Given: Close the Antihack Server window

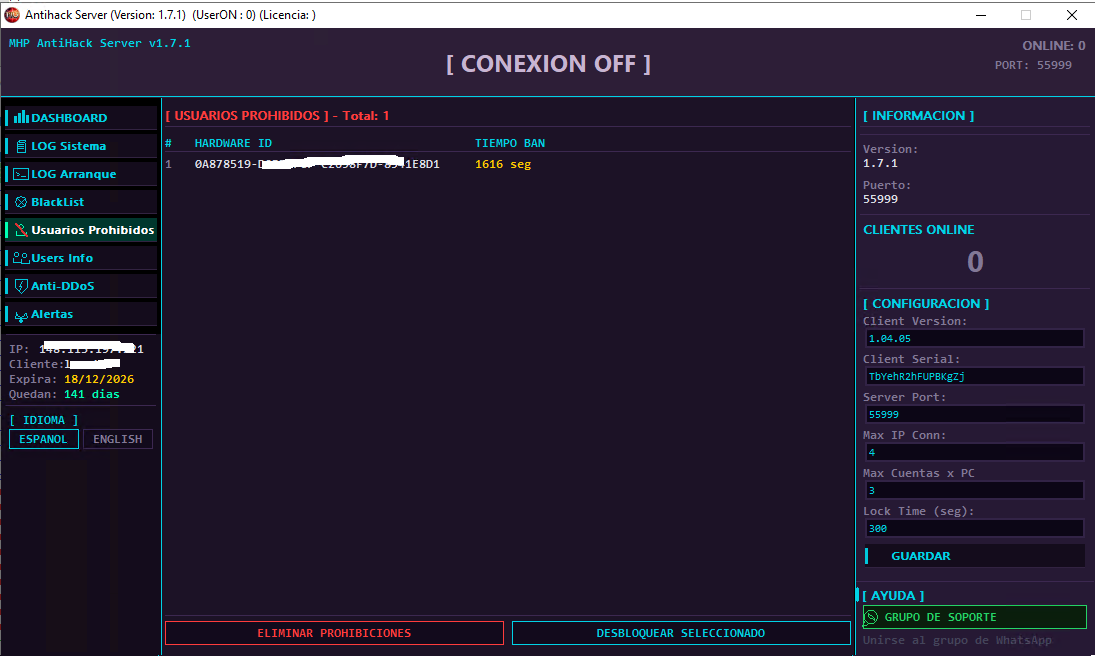Looking at the screenshot, I should (x=1071, y=15).
